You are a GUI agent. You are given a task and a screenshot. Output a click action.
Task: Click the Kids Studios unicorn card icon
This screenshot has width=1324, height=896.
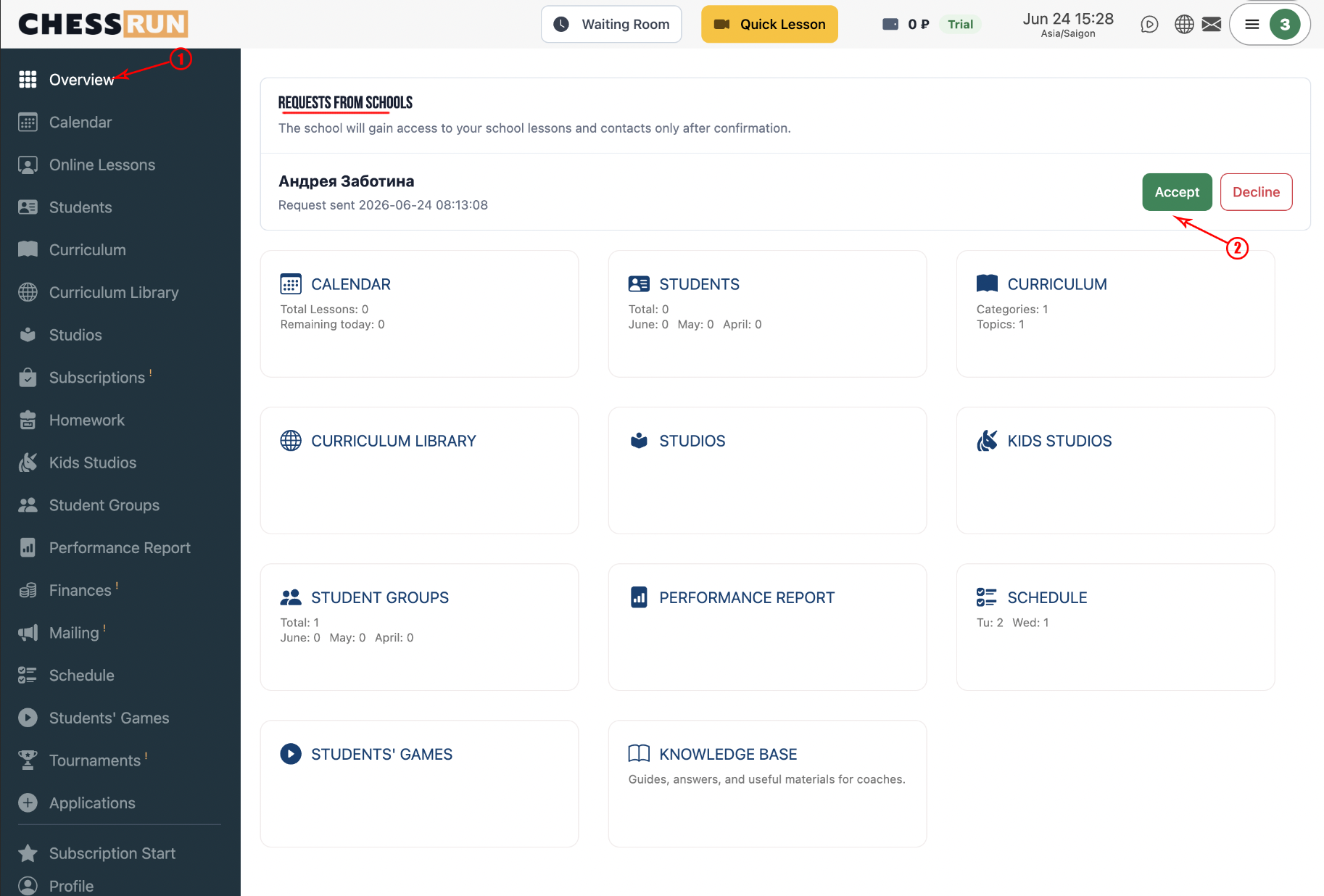(987, 441)
